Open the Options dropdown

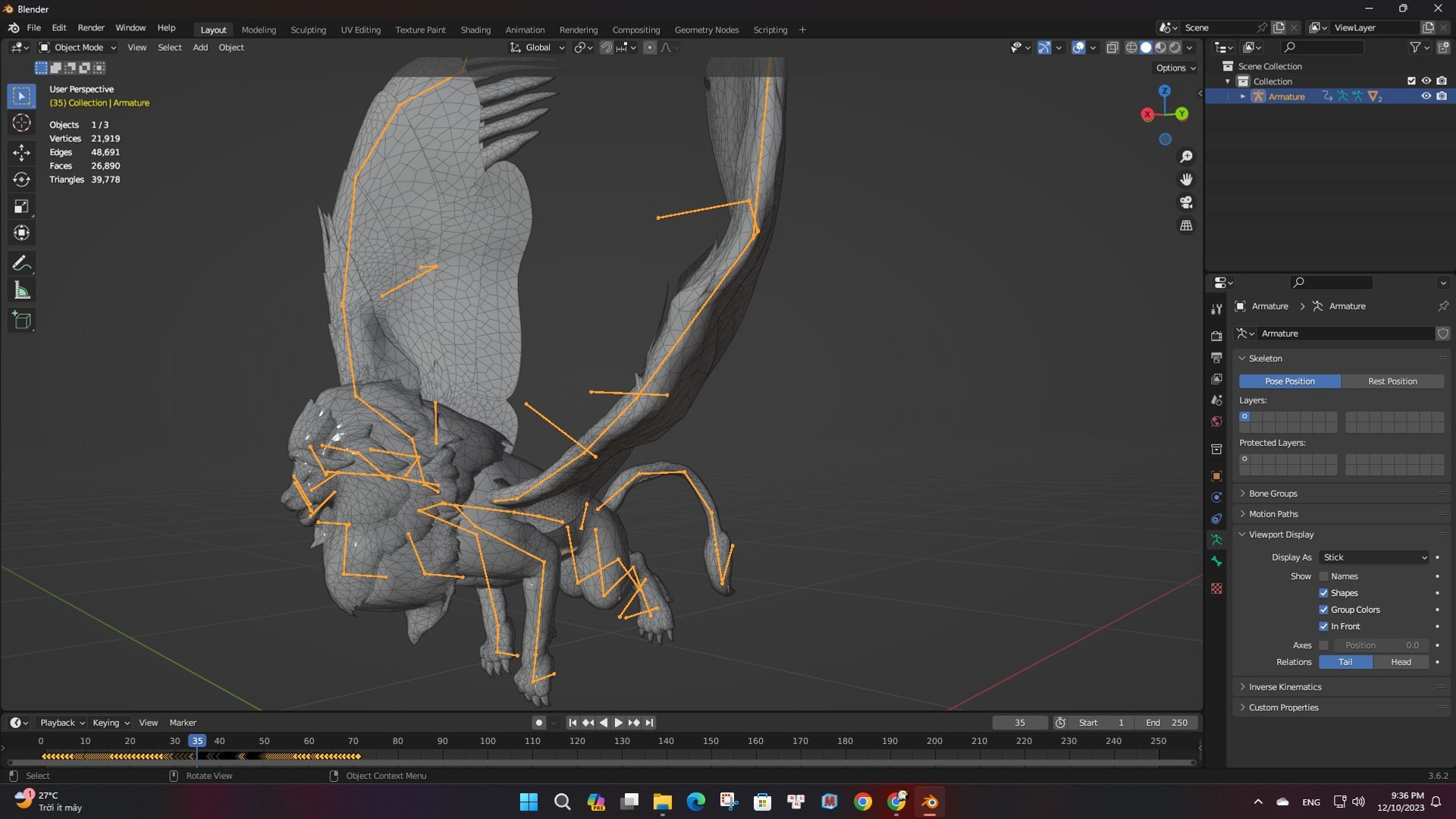(x=1175, y=67)
